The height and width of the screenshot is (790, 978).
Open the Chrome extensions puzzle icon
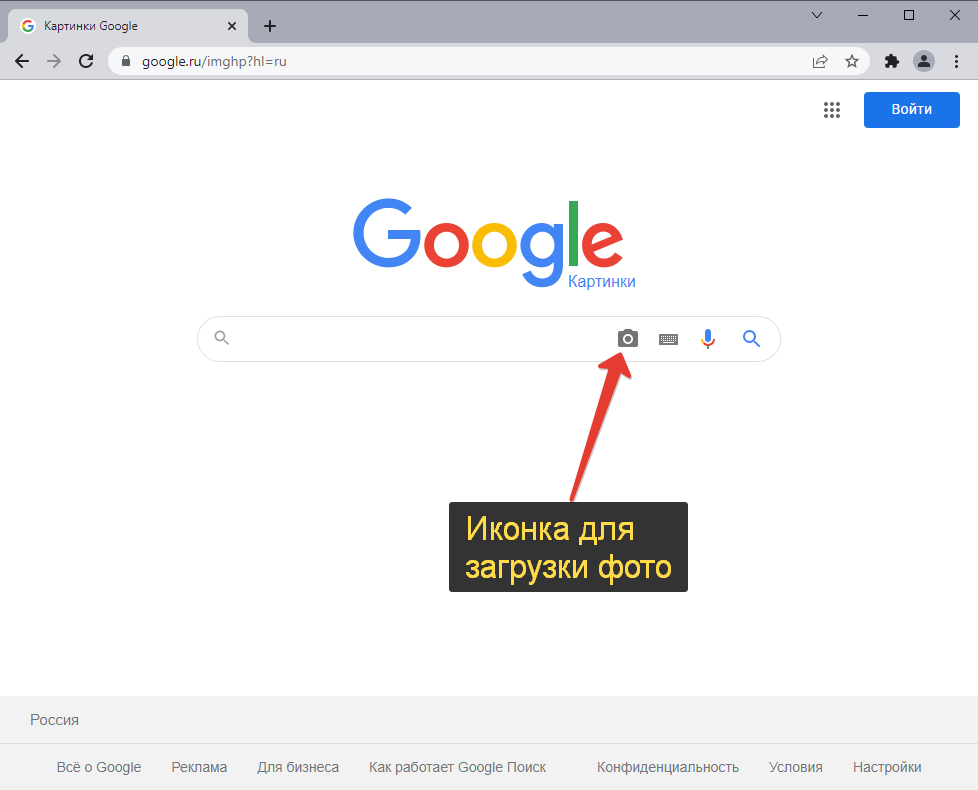coord(892,61)
